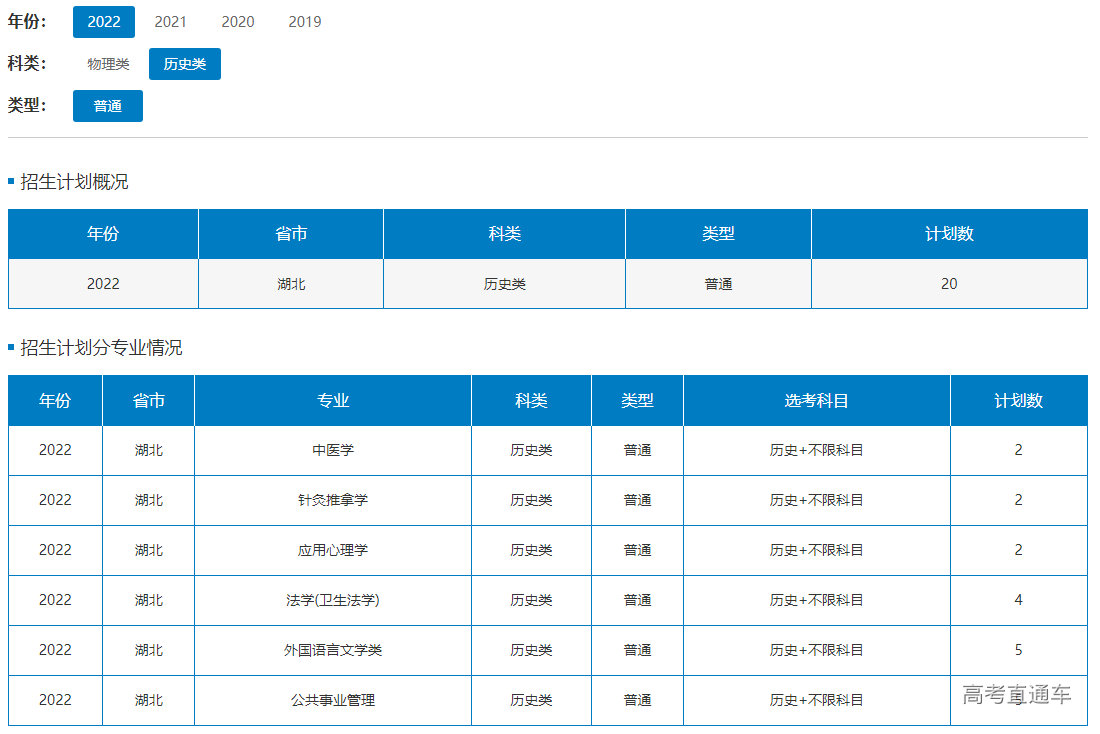
Task: Click the plan count 20 in overview table
Action: coord(948,284)
